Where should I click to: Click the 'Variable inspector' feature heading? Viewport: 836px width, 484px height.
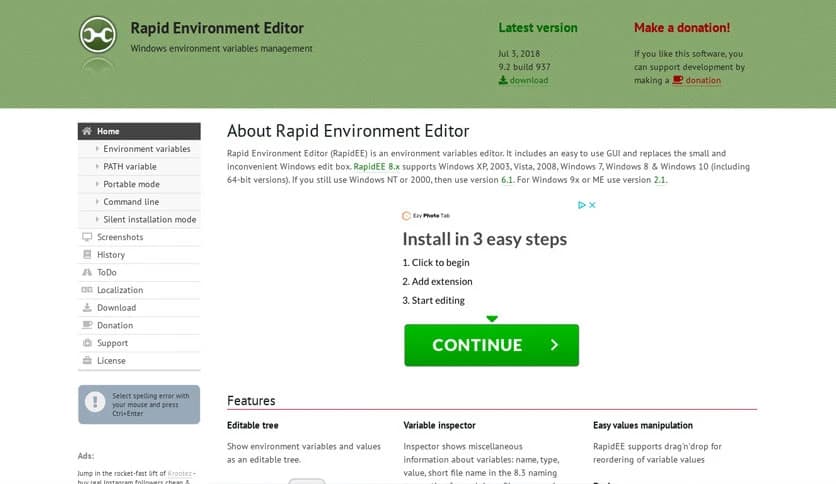click(x=439, y=425)
